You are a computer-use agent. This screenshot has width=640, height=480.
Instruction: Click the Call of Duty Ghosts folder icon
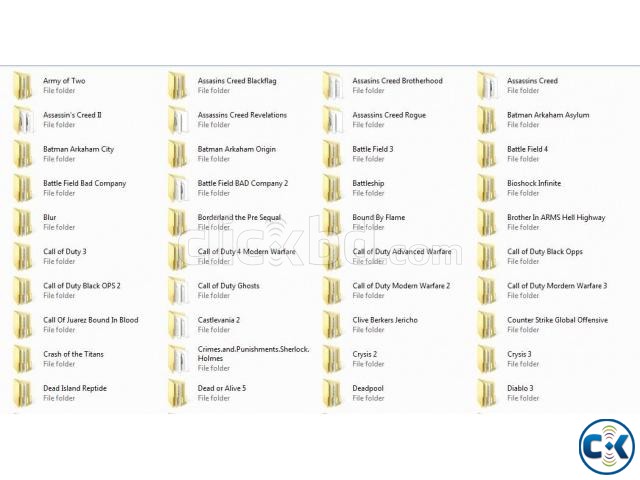[177, 291]
